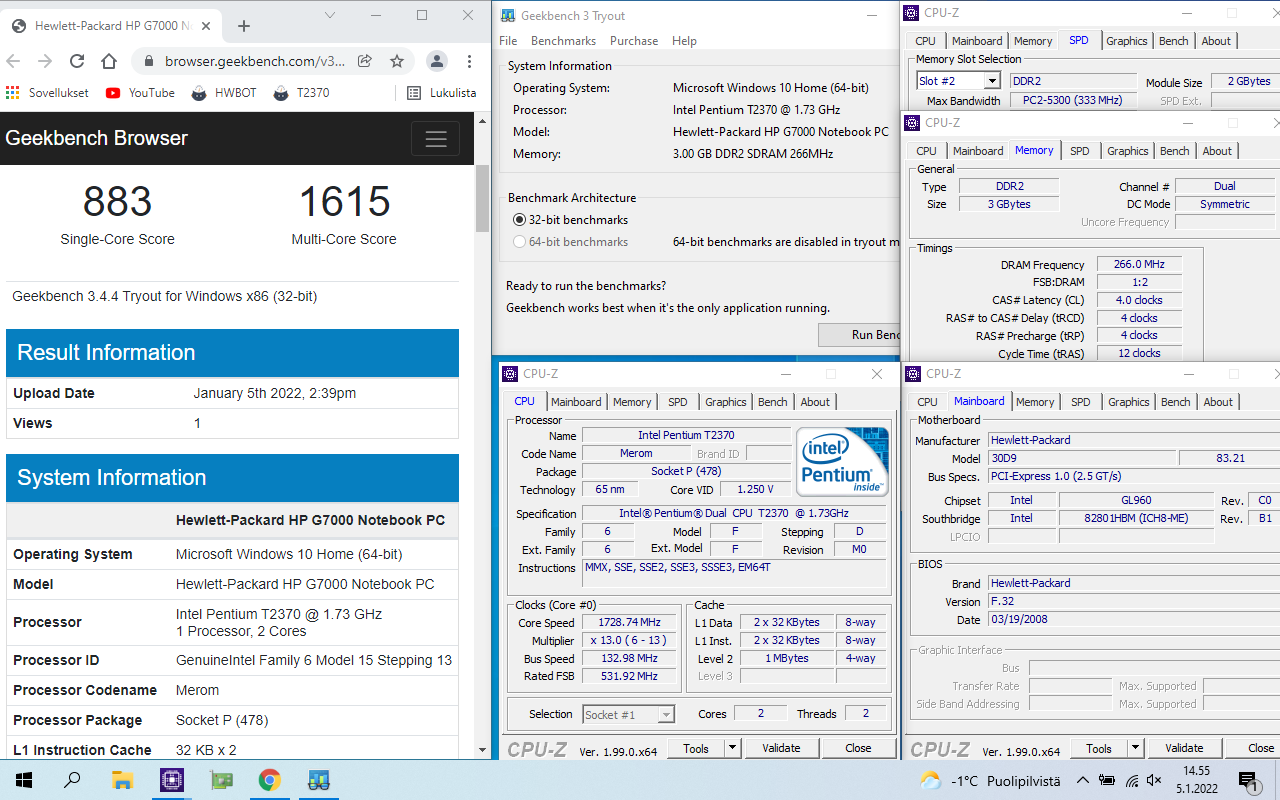The width and height of the screenshot is (1280, 800).
Task: Unmute using the volume tray icon
Action: click(1154, 780)
